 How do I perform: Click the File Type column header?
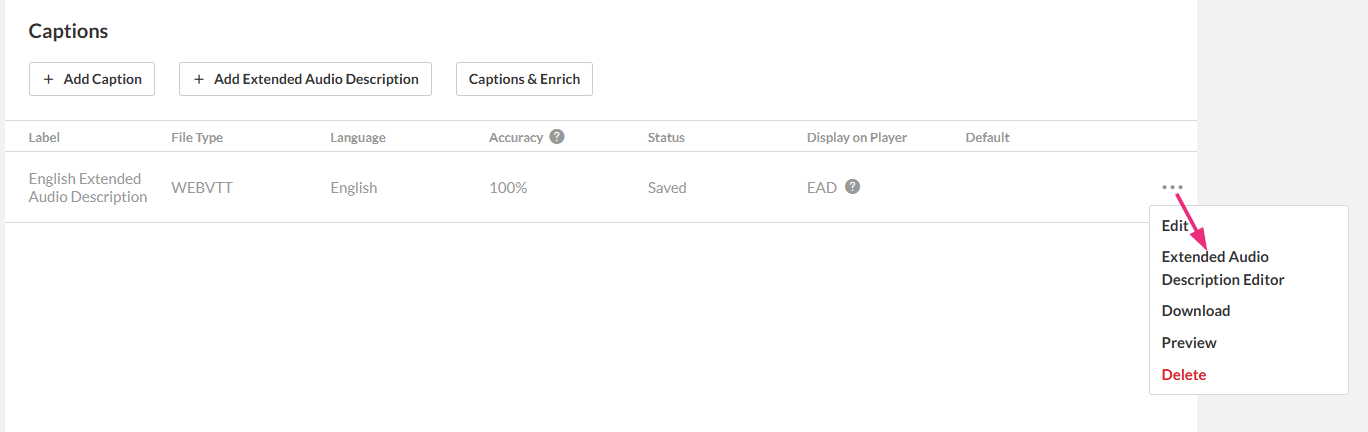point(197,137)
